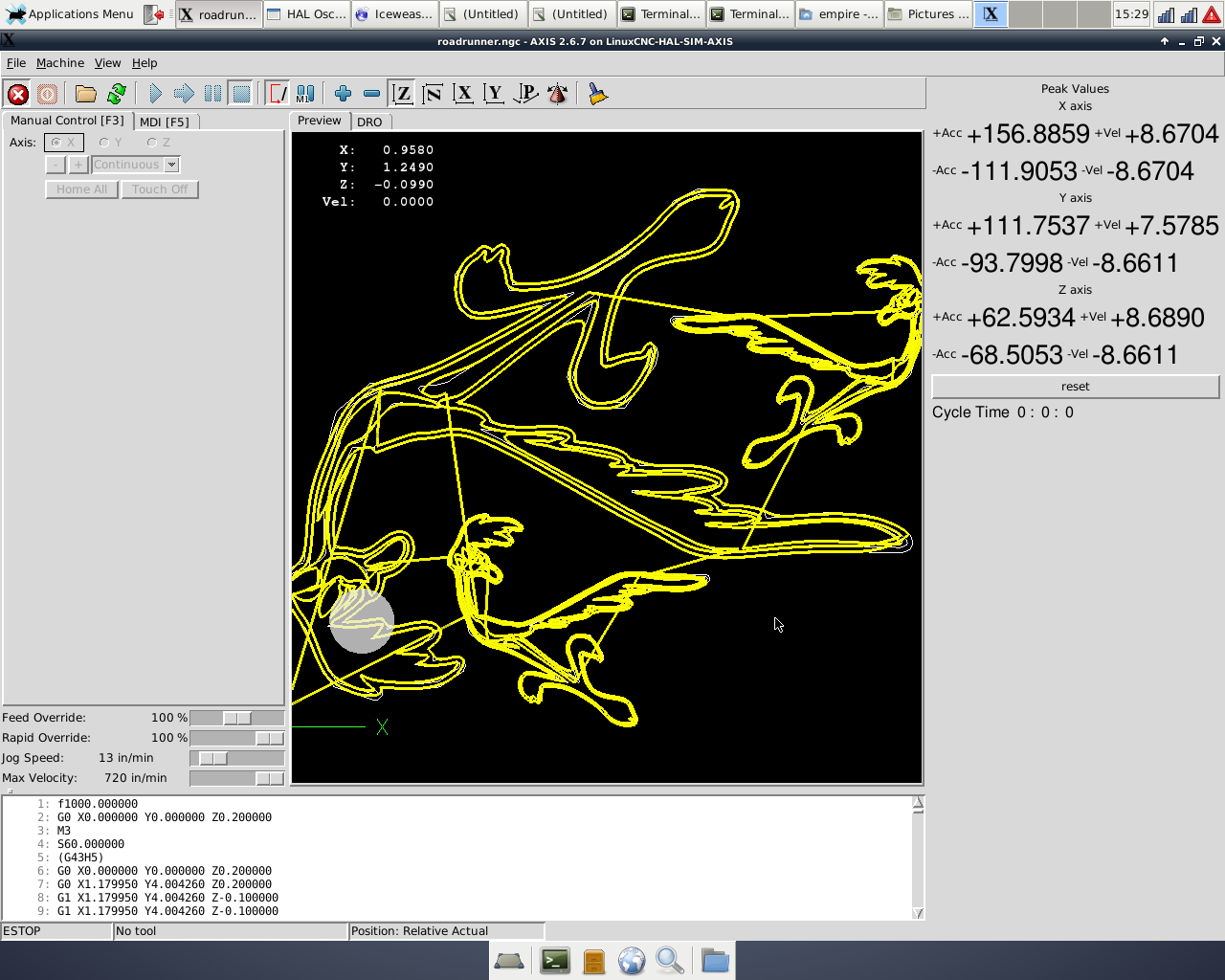Click red warning alert tray icon

tap(1212, 14)
